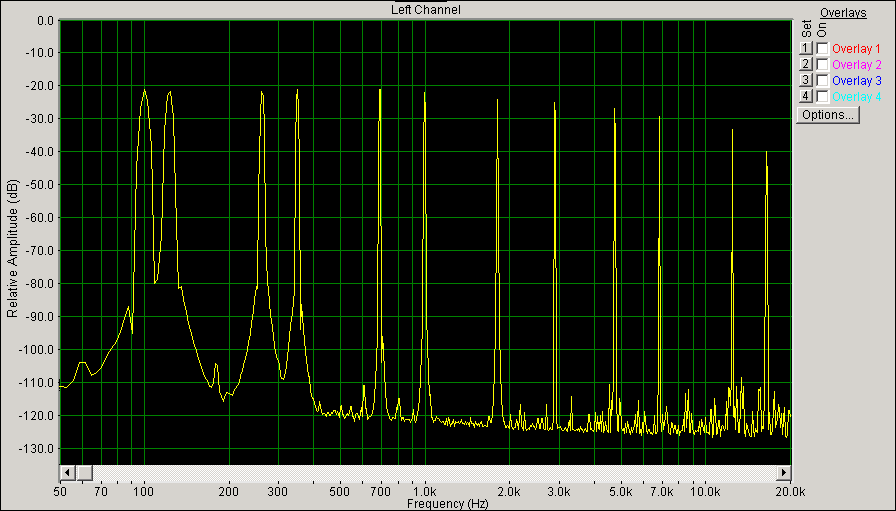Click the 100 frequency tick label
The image size is (896, 511).
coord(144,492)
